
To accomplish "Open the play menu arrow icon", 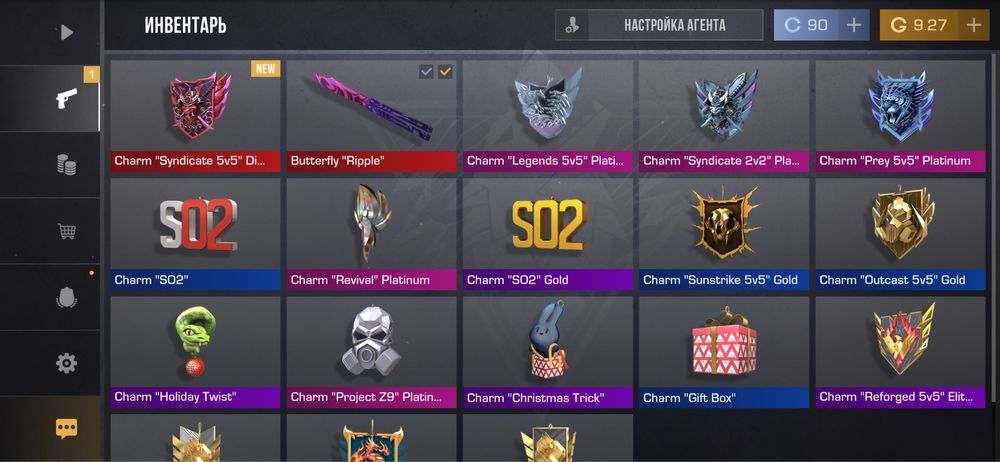I will tap(66, 32).
